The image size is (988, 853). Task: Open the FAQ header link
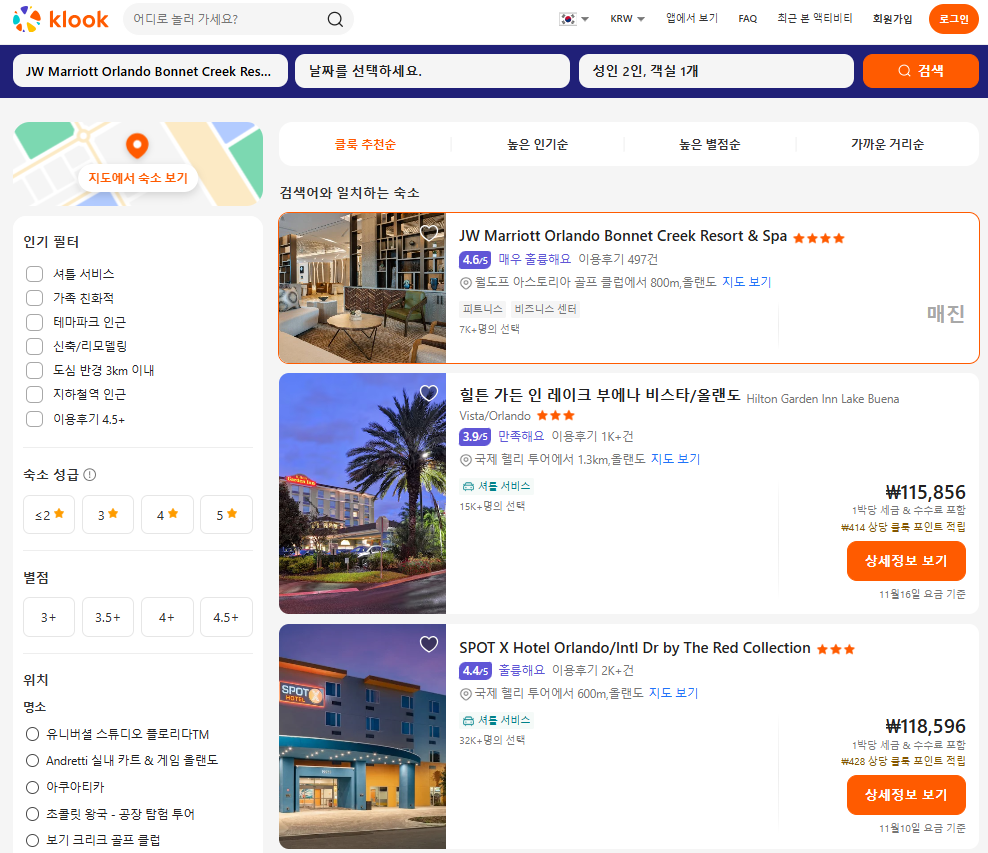[747, 19]
